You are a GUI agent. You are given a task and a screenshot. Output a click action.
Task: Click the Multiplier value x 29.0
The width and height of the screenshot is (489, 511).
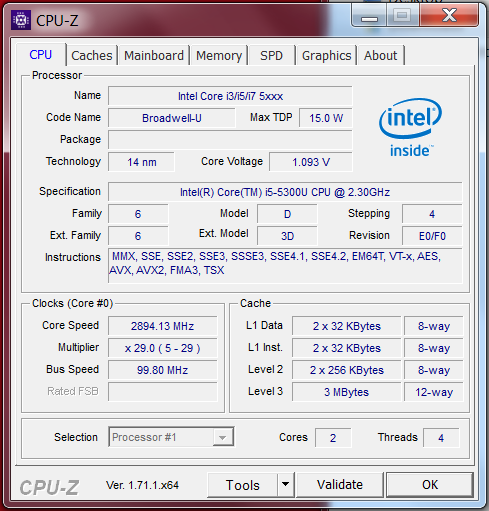click(x=162, y=348)
